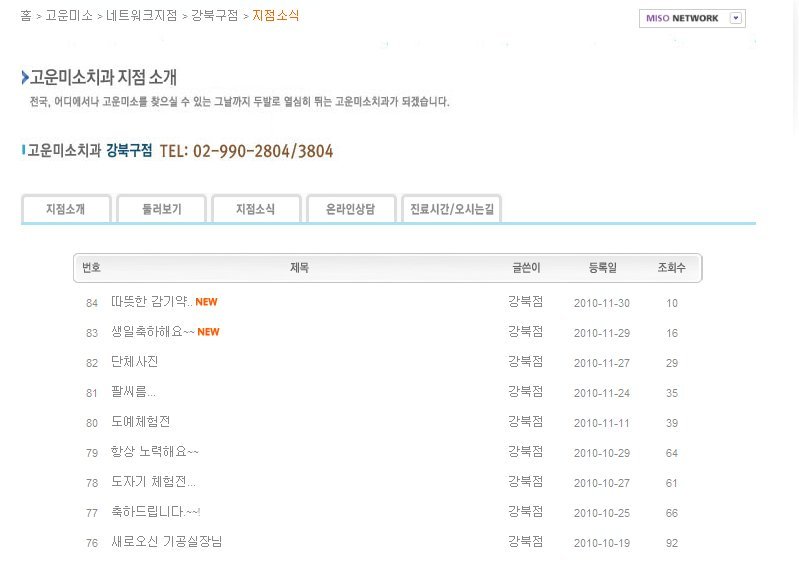The width and height of the screenshot is (799, 564).
Task: Switch to the 둘러보기 tab
Action: pos(162,209)
